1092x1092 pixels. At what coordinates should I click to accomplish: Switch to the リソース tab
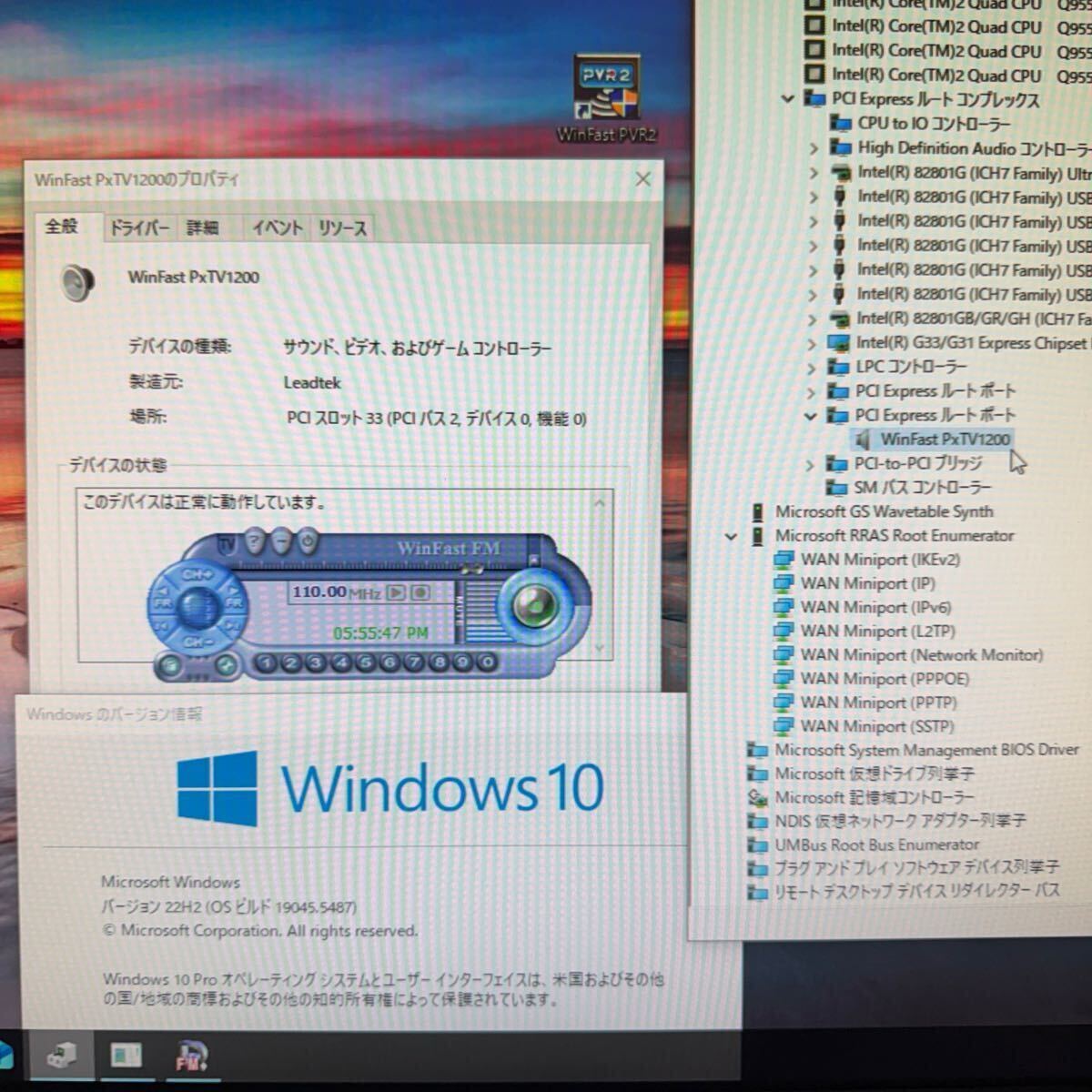pos(342,227)
